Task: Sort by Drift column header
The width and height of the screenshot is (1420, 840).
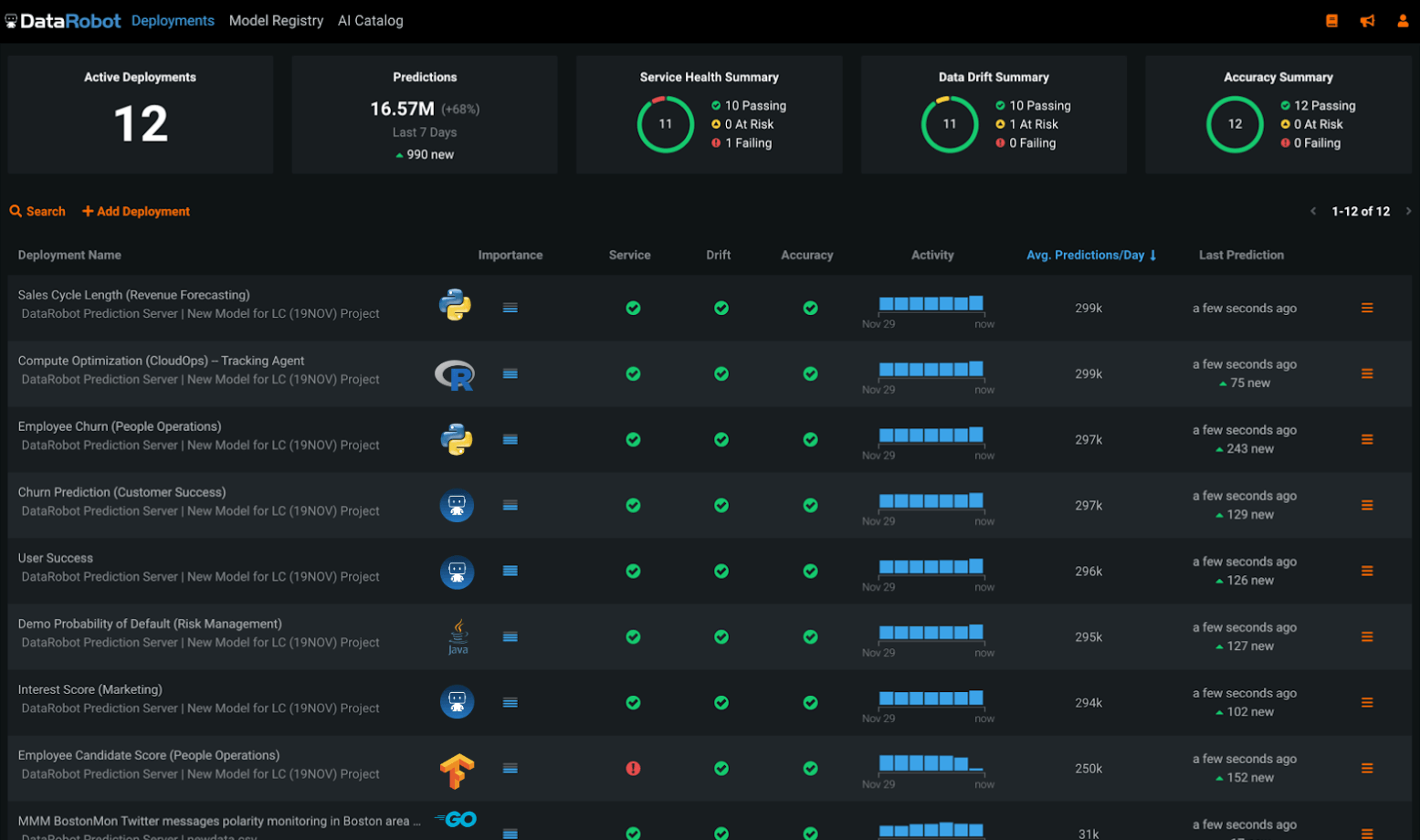Action: pyautogui.click(x=719, y=255)
